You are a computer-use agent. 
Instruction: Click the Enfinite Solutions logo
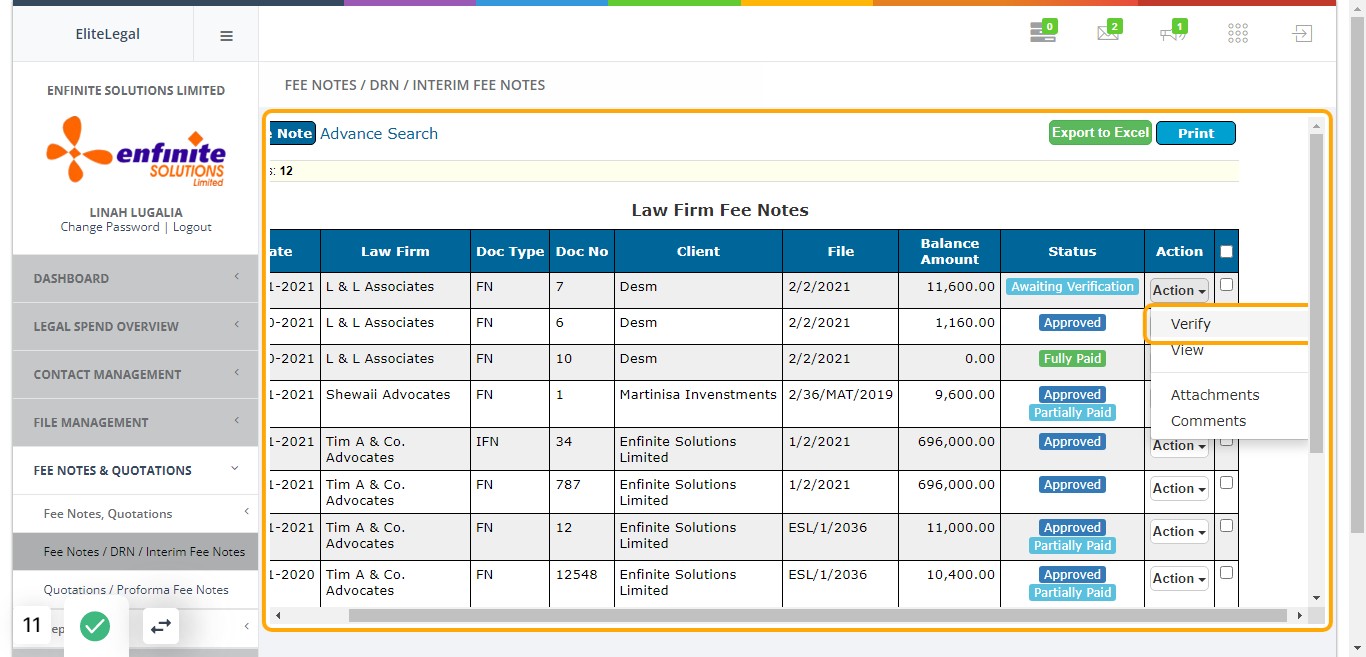click(135, 151)
